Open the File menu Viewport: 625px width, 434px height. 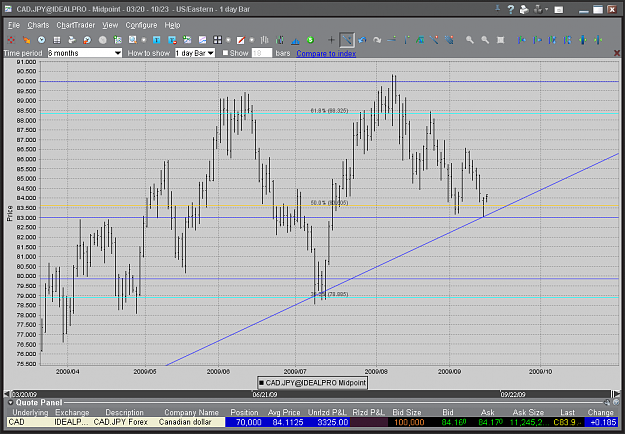[x=14, y=25]
